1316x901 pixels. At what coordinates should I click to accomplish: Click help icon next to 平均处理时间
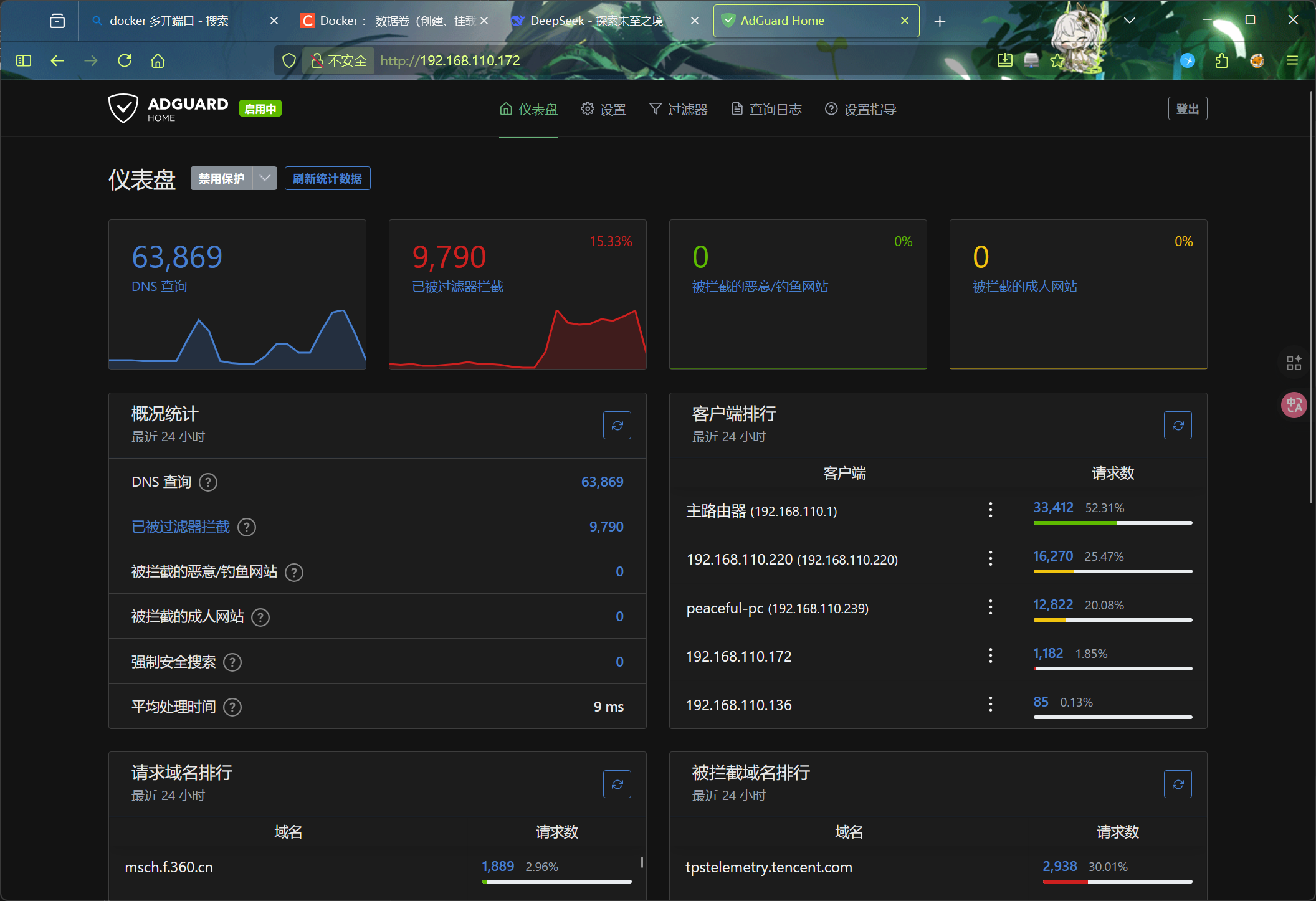(232, 707)
